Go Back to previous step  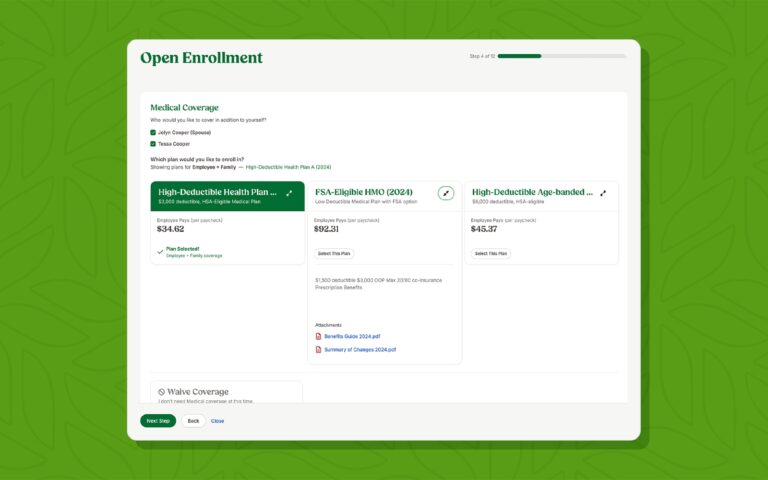[193, 421]
